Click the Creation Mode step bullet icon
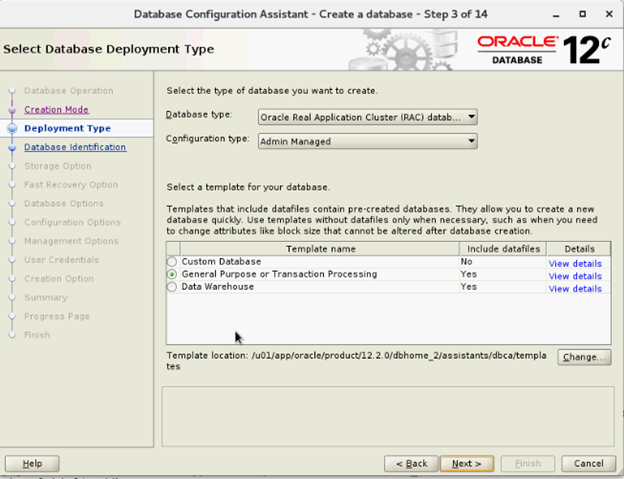The image size is (624, 479). tap(12, 110)
